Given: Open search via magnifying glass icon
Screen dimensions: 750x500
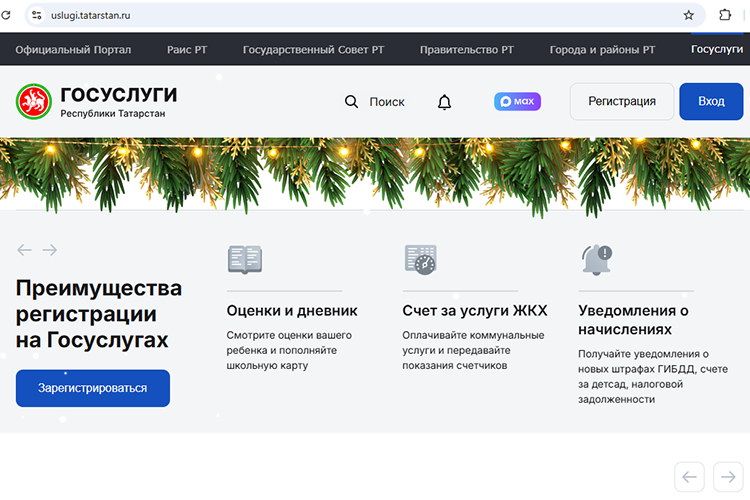Looking at the screenshot, I should tap(351, 101).
